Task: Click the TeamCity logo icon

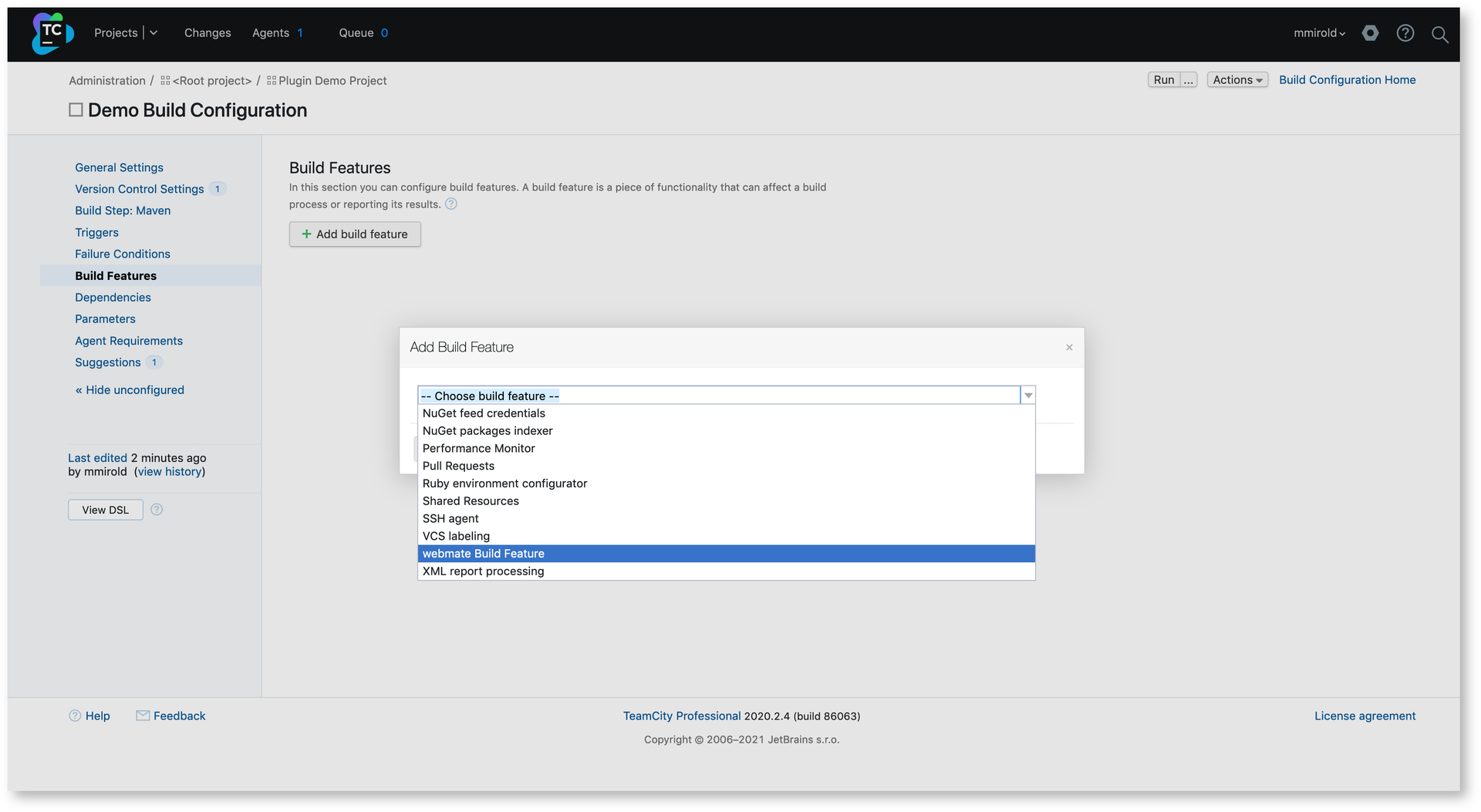Action: point(52,33)
